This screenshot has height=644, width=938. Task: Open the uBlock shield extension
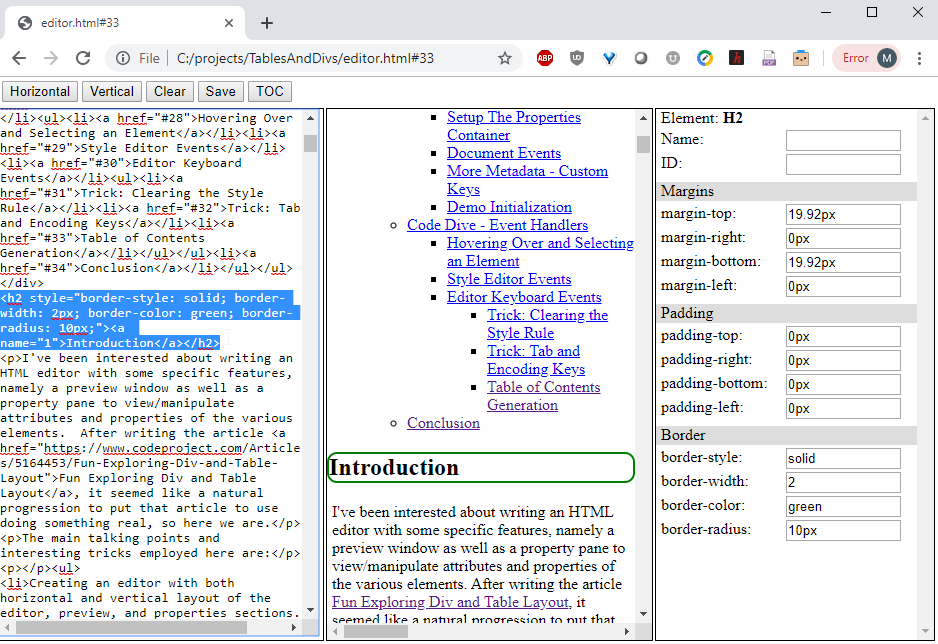(x=577, y=58)
